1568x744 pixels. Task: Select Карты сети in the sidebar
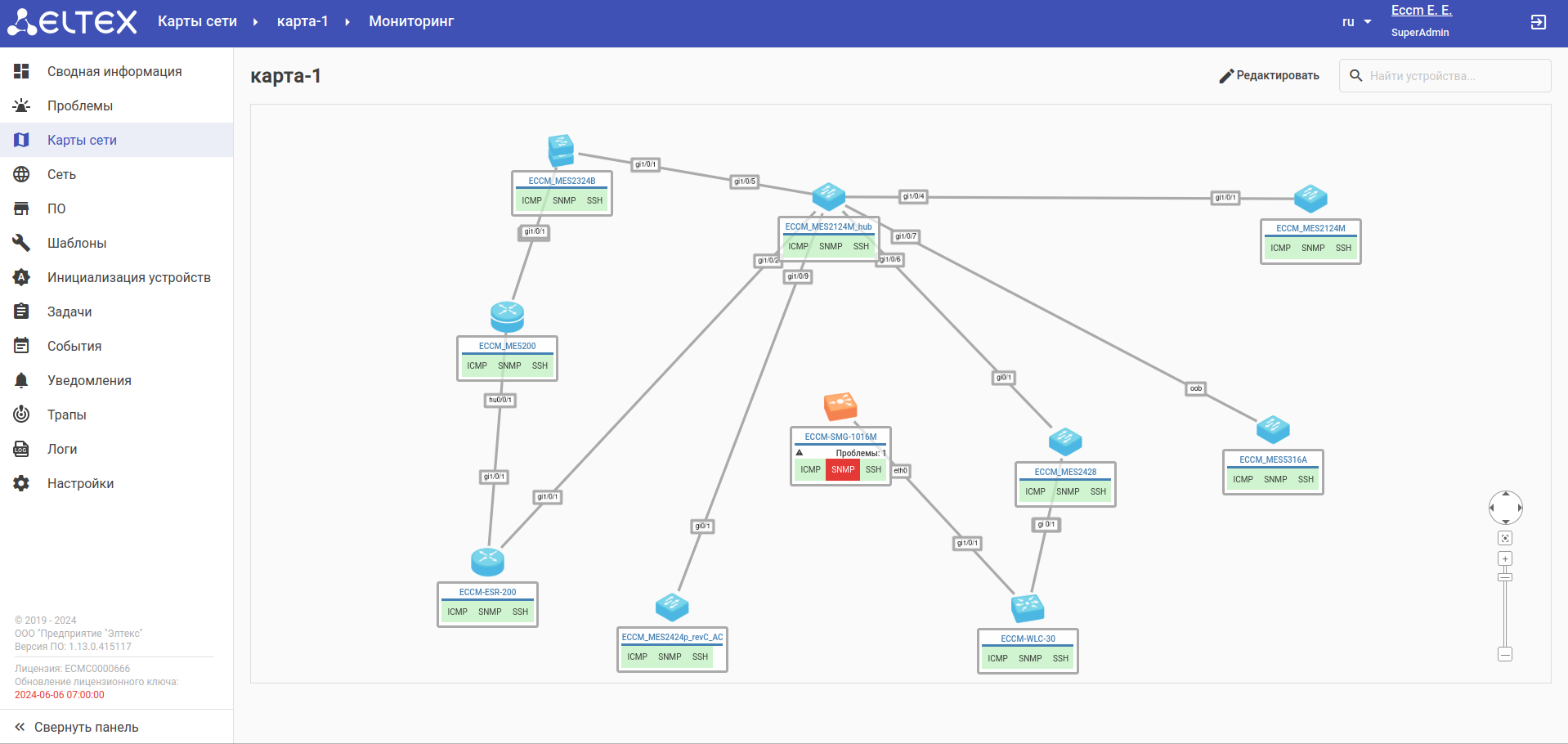116,140
